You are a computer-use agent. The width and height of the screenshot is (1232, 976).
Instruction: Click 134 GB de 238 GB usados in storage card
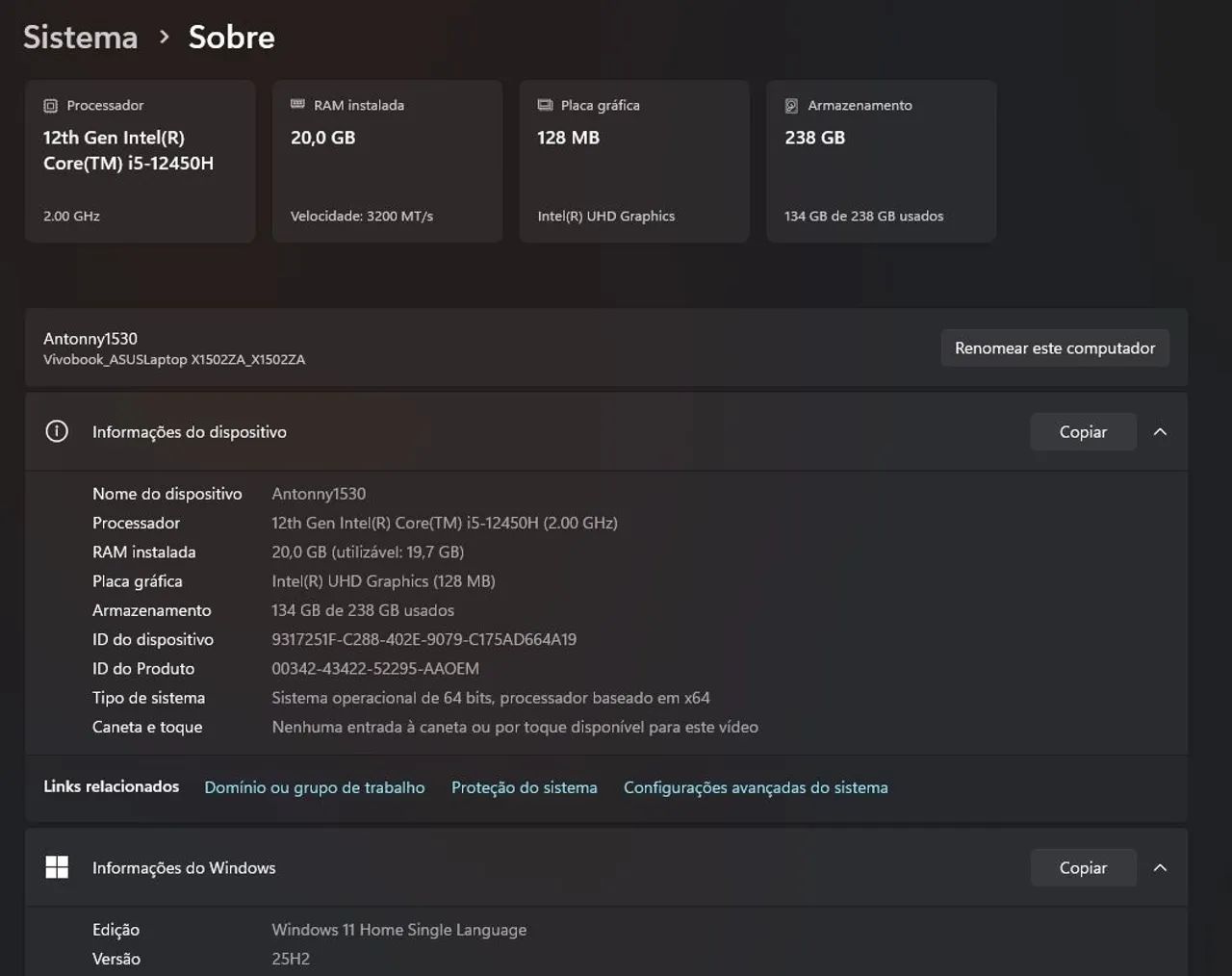864,217
